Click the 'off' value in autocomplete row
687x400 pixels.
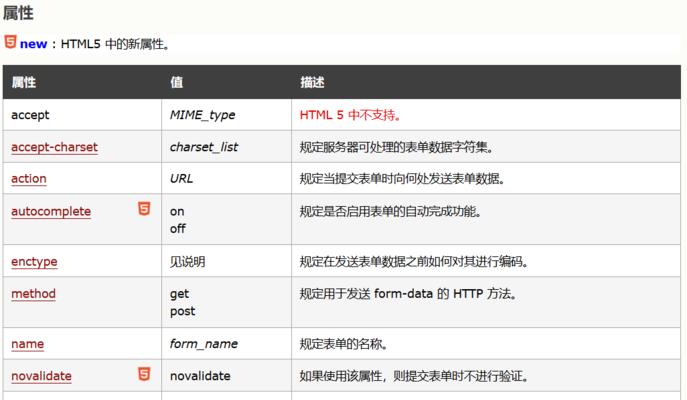click(x=178, y=228)
